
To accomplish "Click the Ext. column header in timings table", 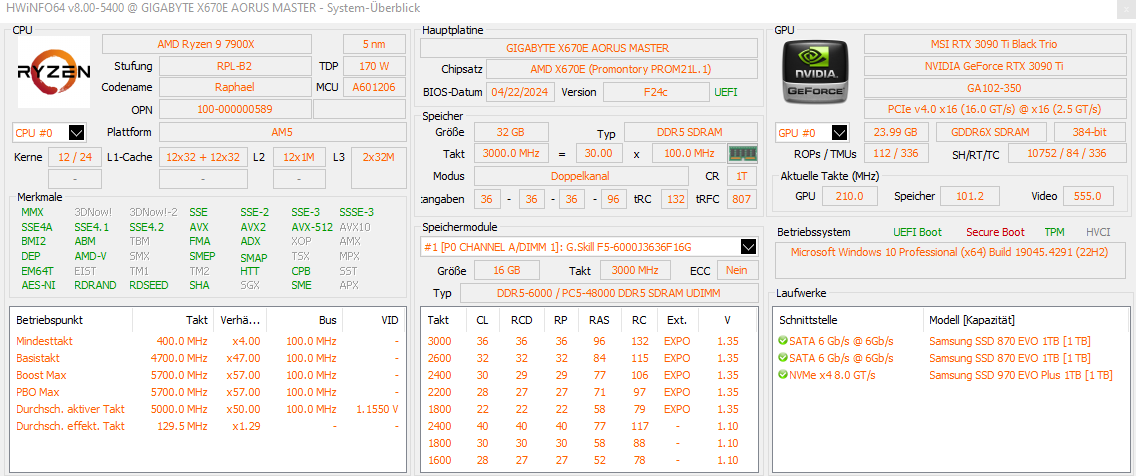I will (x=677, y=320).
